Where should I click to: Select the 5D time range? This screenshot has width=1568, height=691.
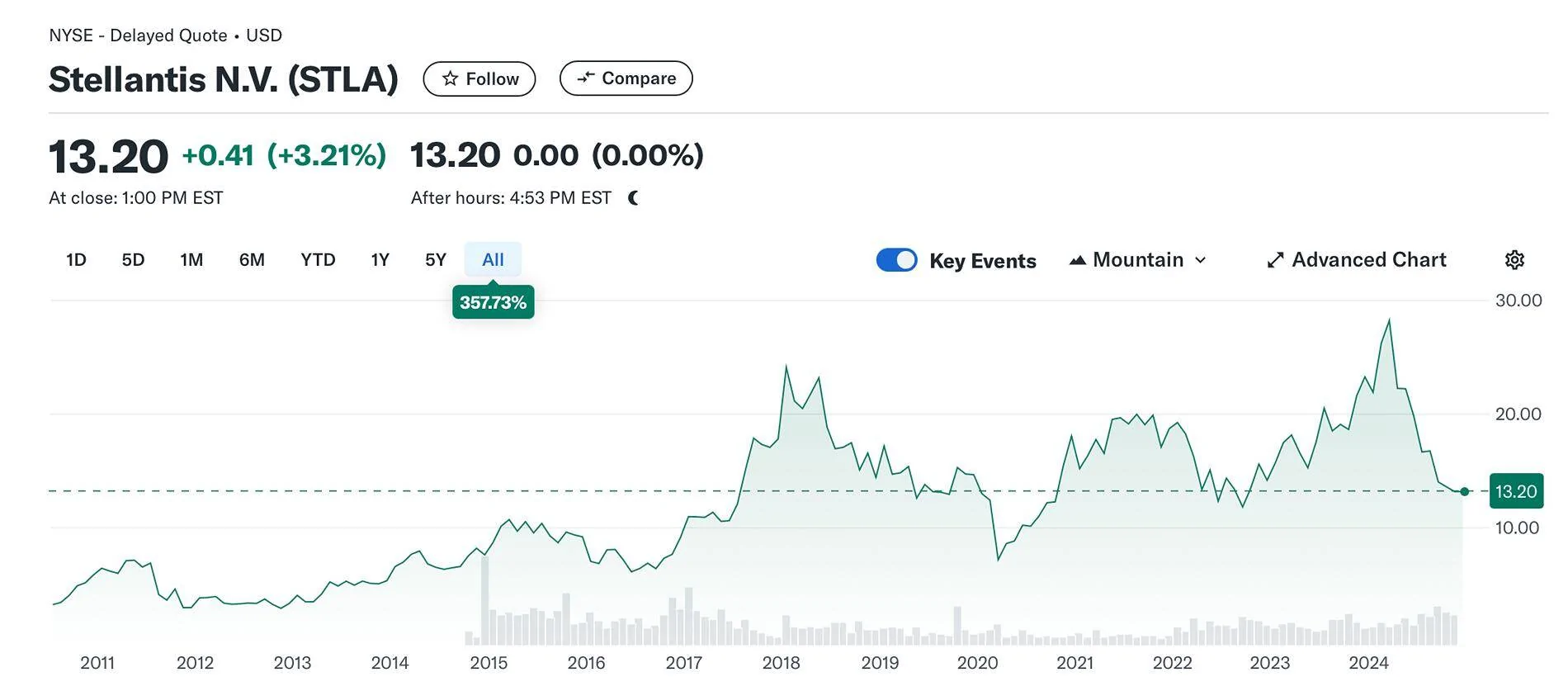[x=133, y=260]
